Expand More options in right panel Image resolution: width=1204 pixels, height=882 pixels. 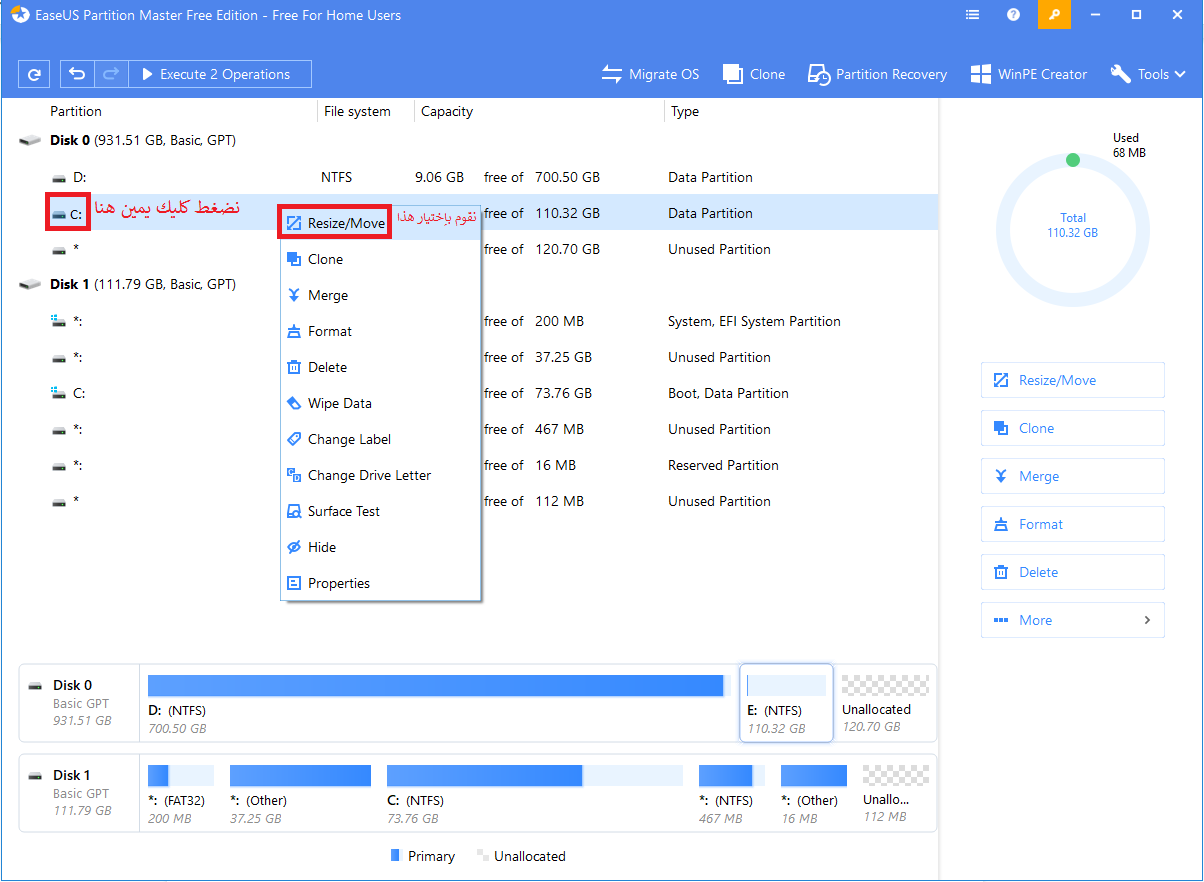tap(1073, 620)
